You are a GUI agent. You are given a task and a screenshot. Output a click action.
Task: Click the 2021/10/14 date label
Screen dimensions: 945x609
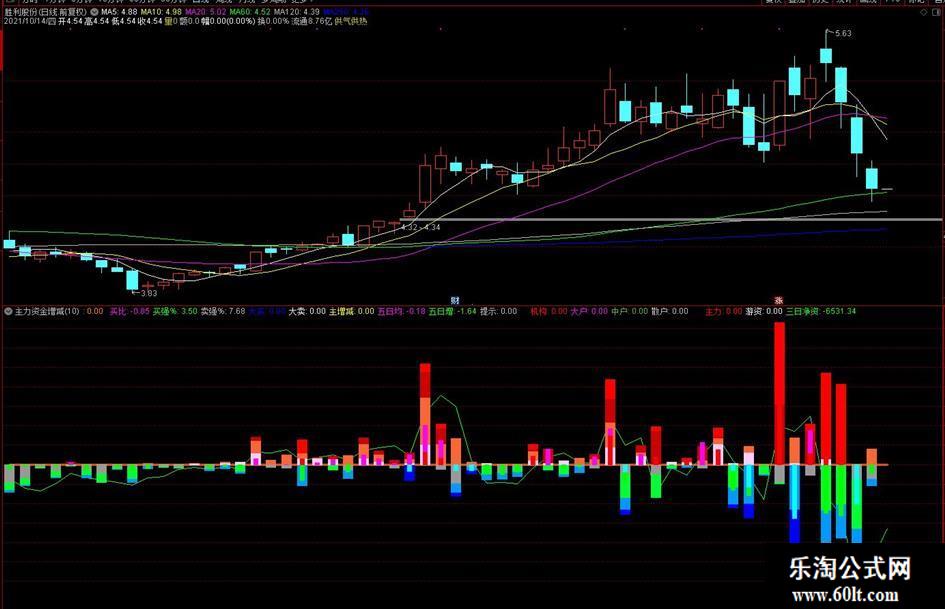25,22
